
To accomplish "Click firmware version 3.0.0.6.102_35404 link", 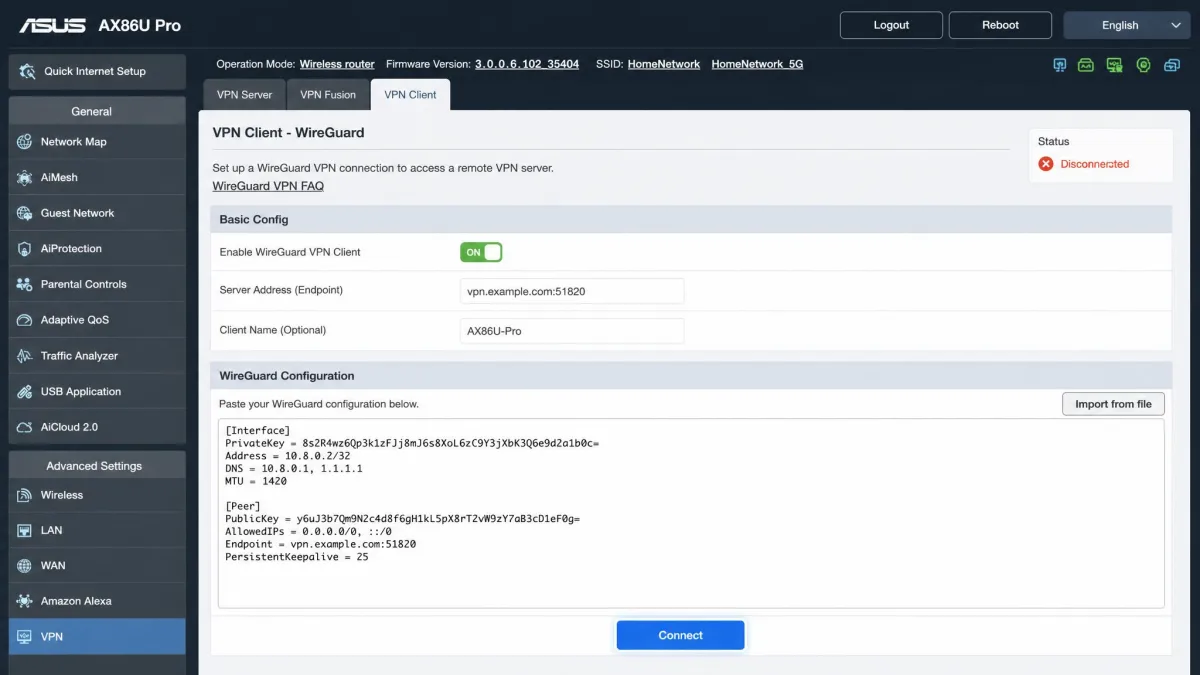I will click(x=527, y=64).
